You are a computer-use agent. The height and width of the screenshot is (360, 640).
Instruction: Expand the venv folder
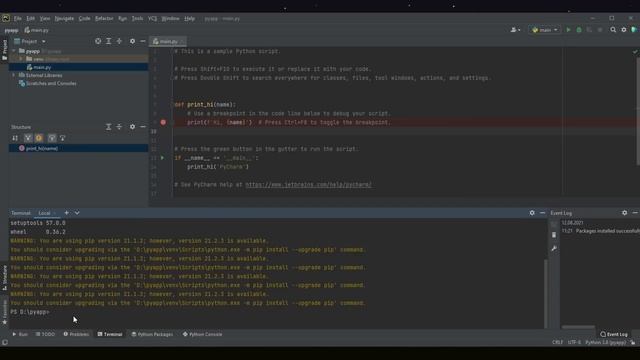21,59
